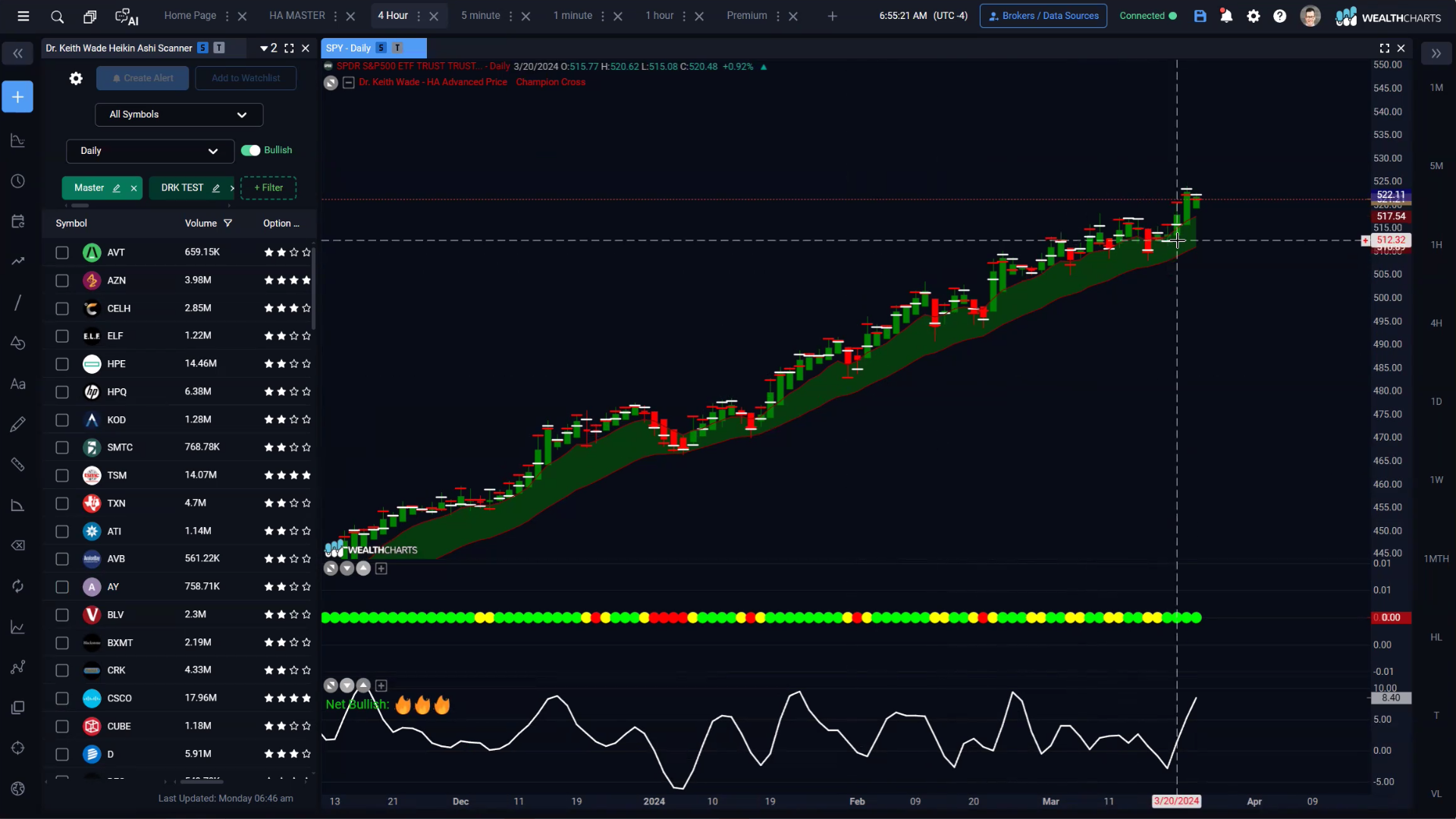Click the search magnifier icon
Image resolution: width=1456 pixels, height=819 pixels.
click(57, 16)
